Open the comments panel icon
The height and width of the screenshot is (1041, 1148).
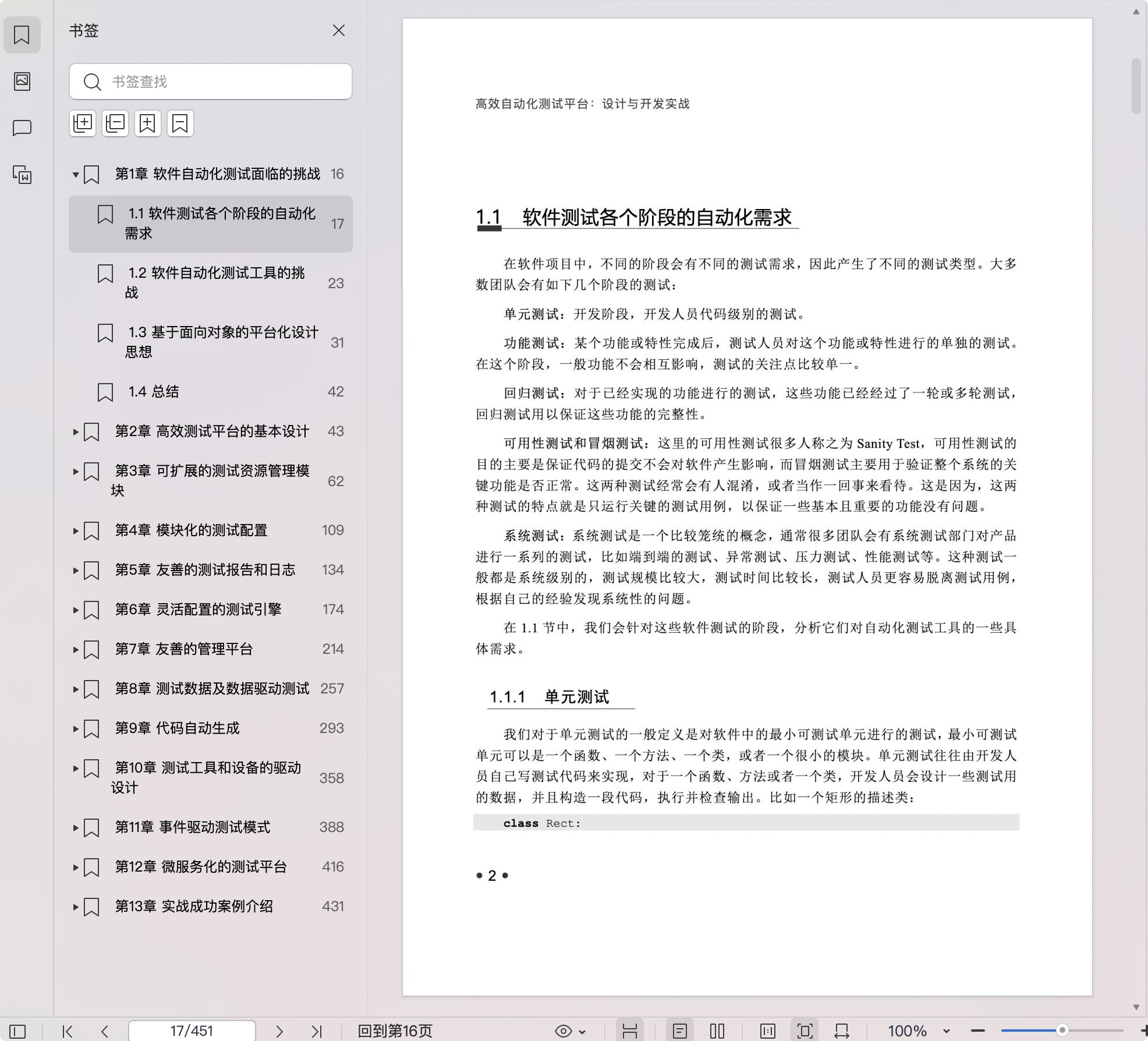coord(22,128)
